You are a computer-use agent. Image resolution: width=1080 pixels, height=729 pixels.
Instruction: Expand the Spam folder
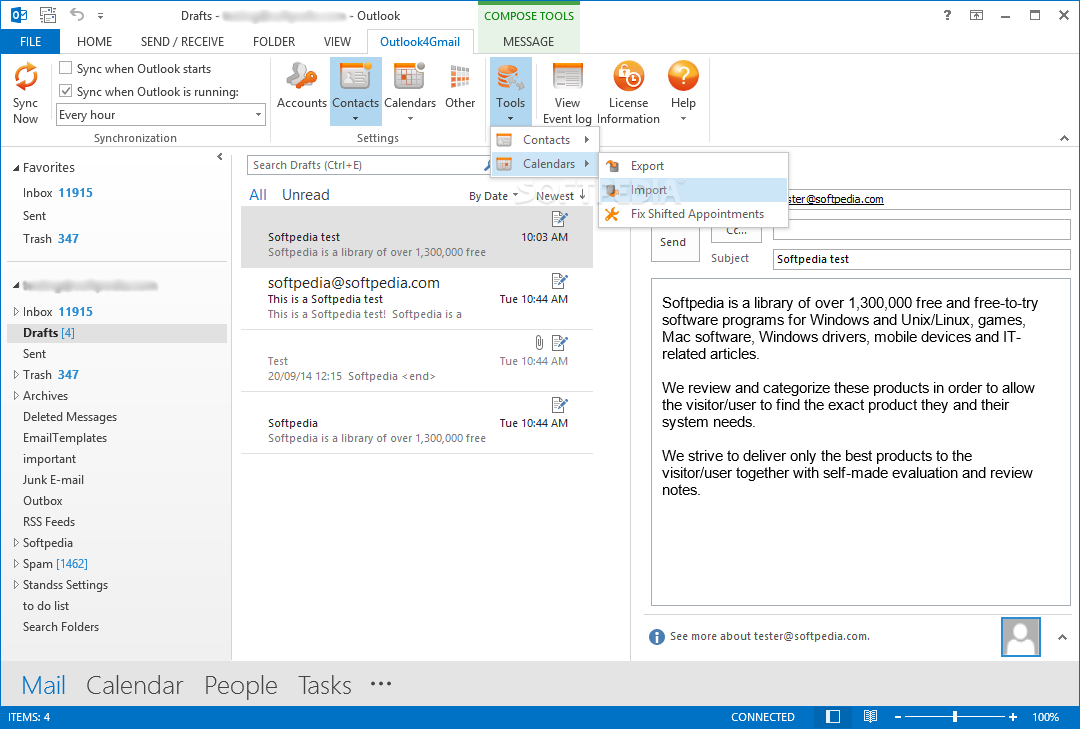(x=16, y=564)
